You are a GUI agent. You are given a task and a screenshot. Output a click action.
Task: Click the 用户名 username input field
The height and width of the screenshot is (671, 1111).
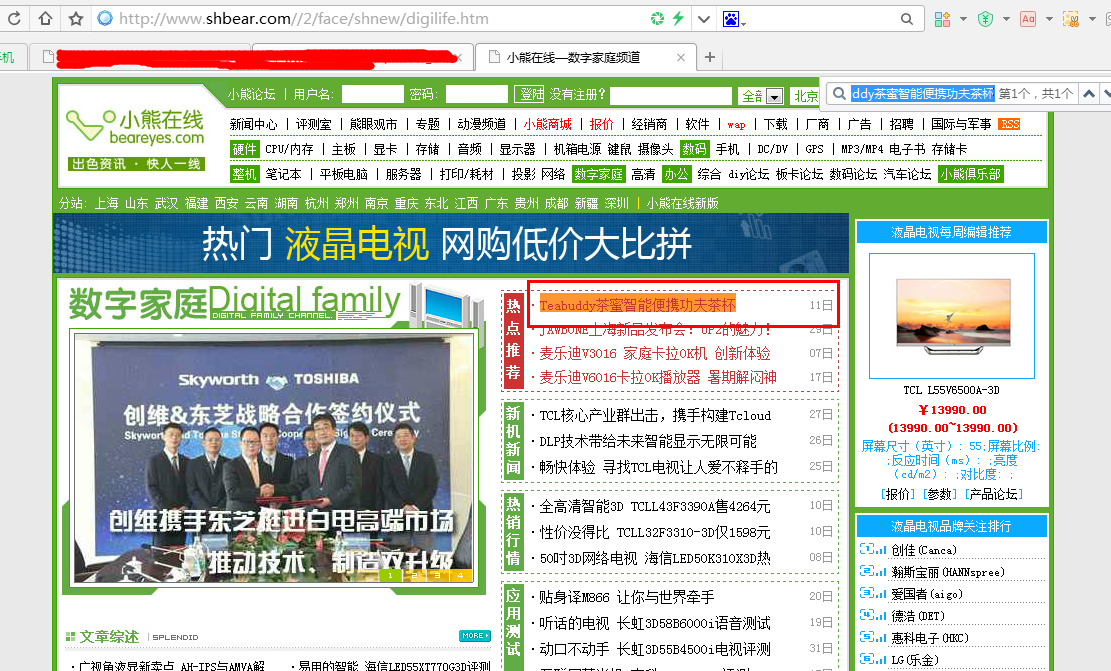(372, 94)
